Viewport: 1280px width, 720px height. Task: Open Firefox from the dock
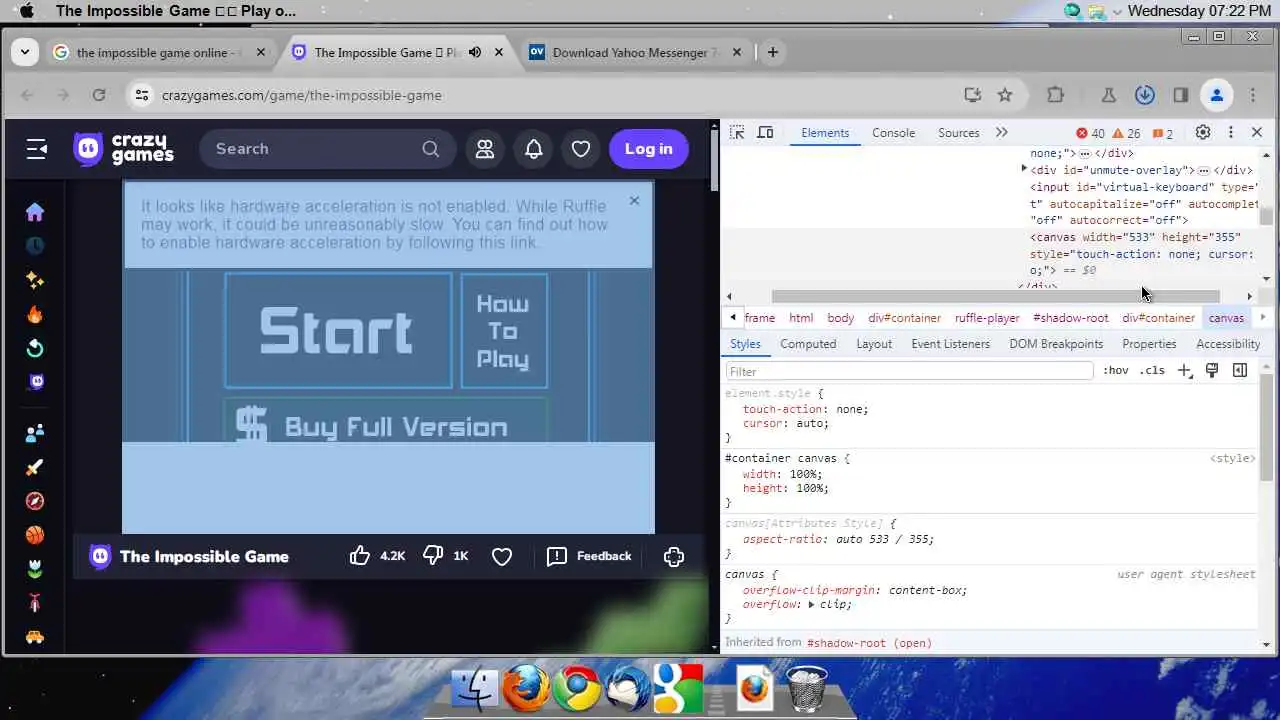pyautogui.click(x=526, y=688)
